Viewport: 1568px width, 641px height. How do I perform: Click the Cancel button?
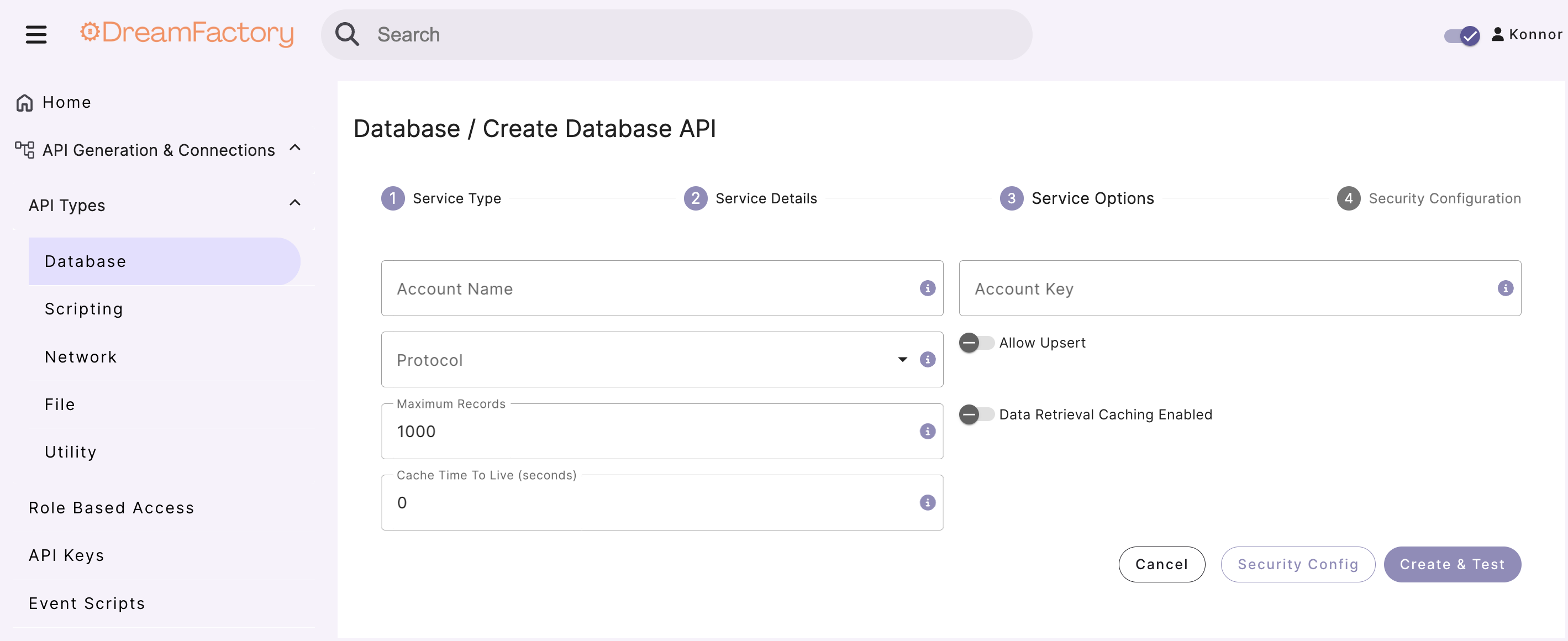click(x=1161, y=564)
